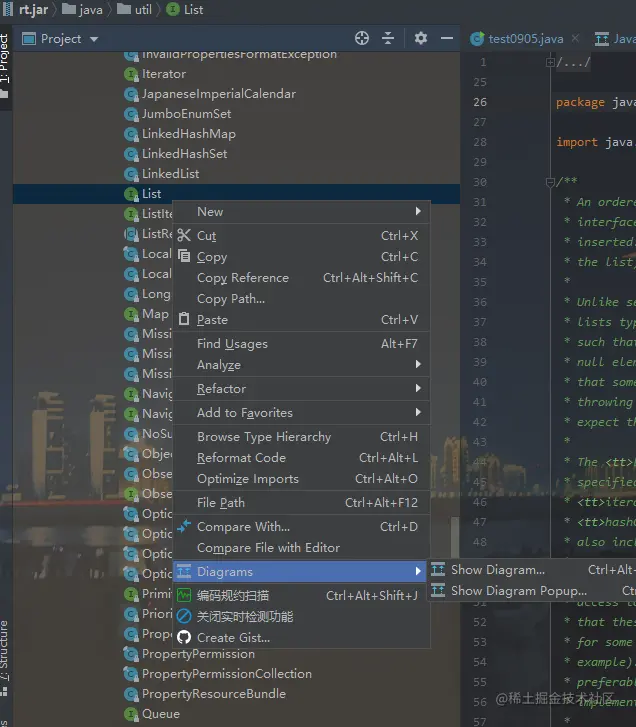Expand the Add to Favorites submenu arrow

(x=418, y=412)
